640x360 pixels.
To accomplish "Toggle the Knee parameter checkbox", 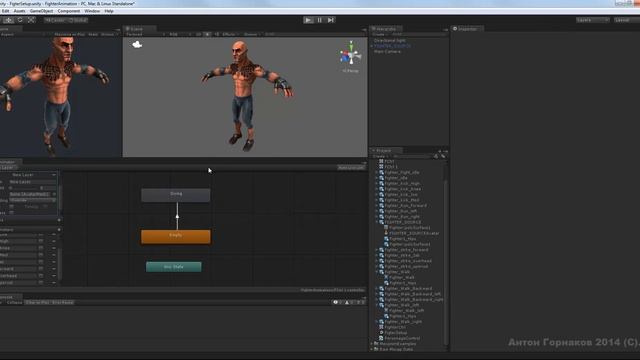I will coord(41,248).
